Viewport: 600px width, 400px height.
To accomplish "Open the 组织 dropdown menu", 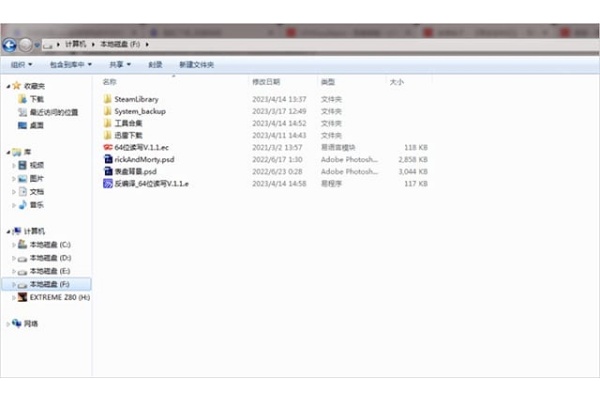I will coord(21,65).
